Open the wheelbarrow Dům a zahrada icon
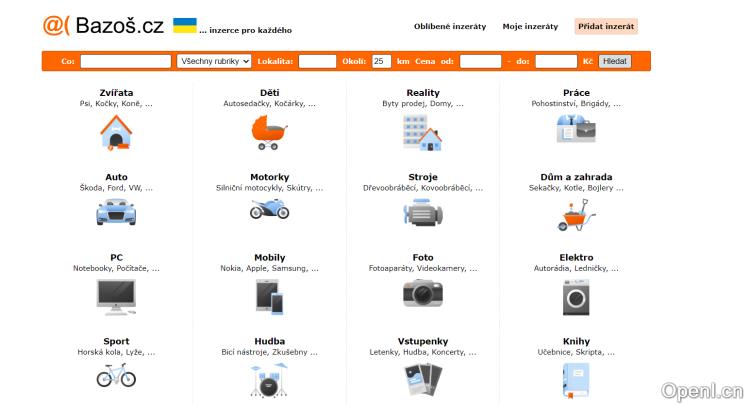 (576, 212)
